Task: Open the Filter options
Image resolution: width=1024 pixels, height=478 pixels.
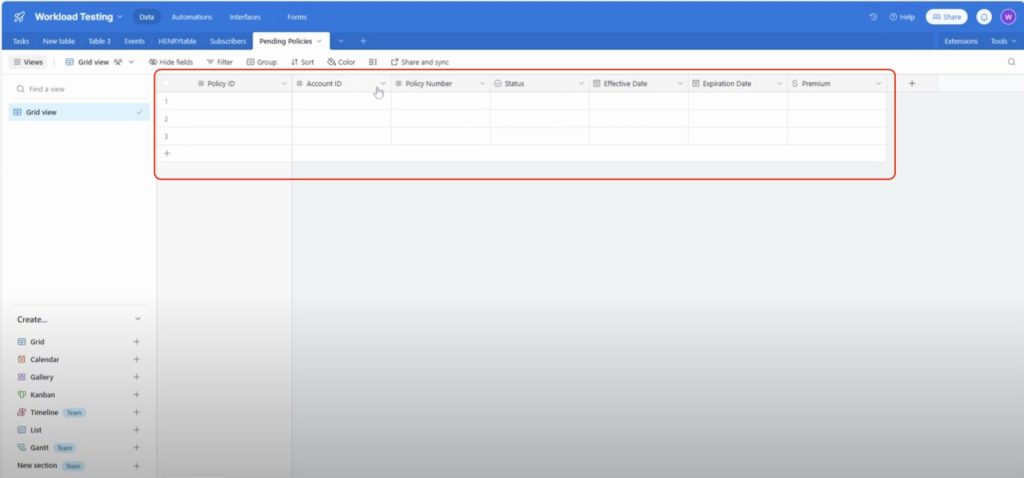Action: (x=219, y=62)
